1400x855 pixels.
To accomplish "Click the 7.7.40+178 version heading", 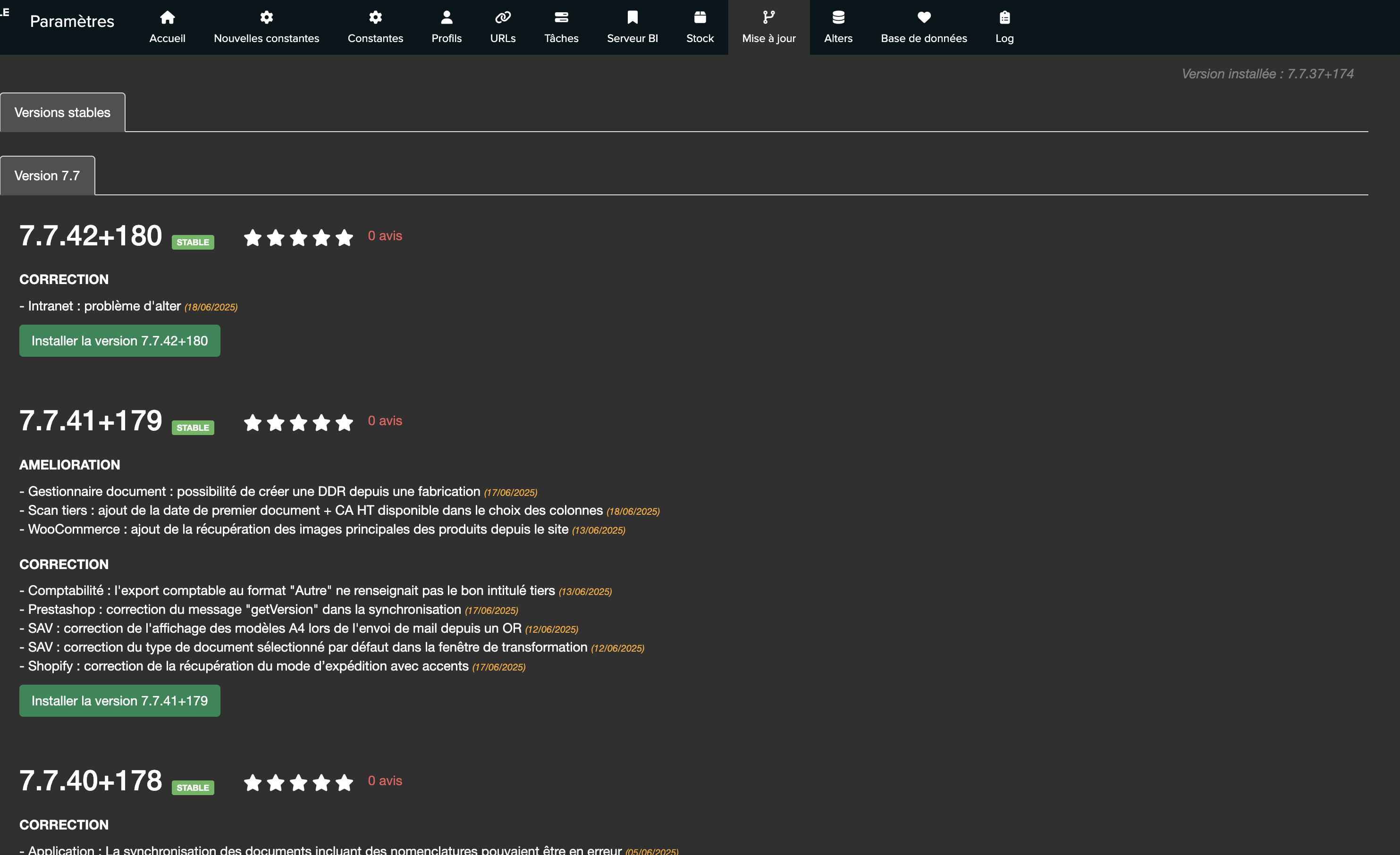I will (x=91, y=780).
